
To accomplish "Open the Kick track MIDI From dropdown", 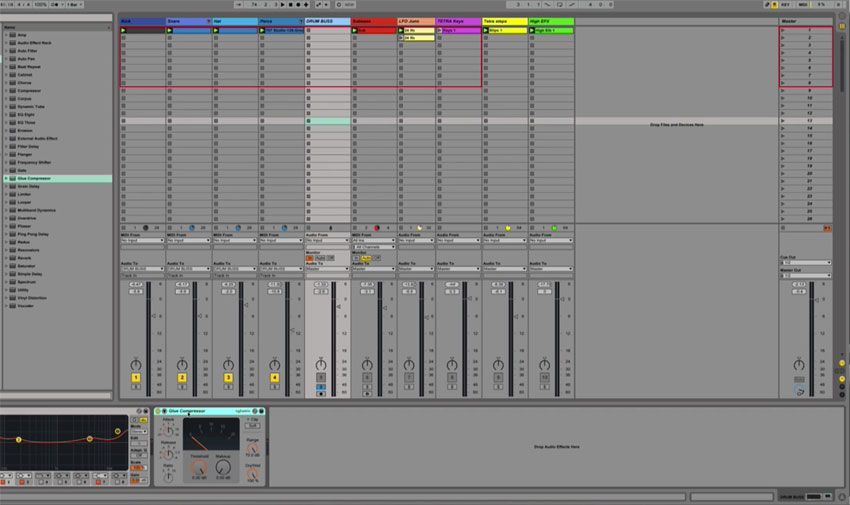I will (143, 240).
